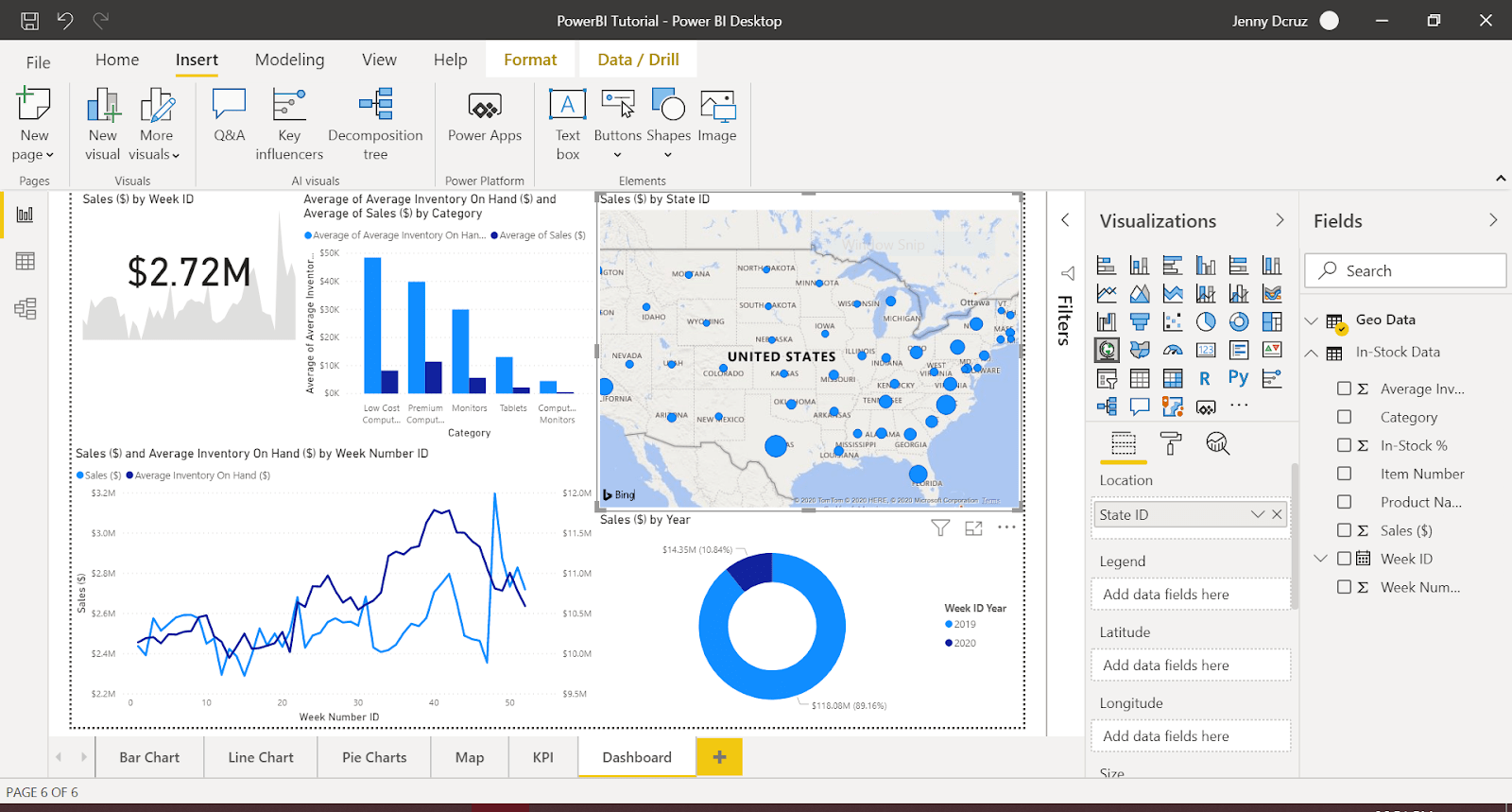Viewport: 1512px width, 812px height.
Task: Click the Redo arrow icon
Action: coord(100,20)
